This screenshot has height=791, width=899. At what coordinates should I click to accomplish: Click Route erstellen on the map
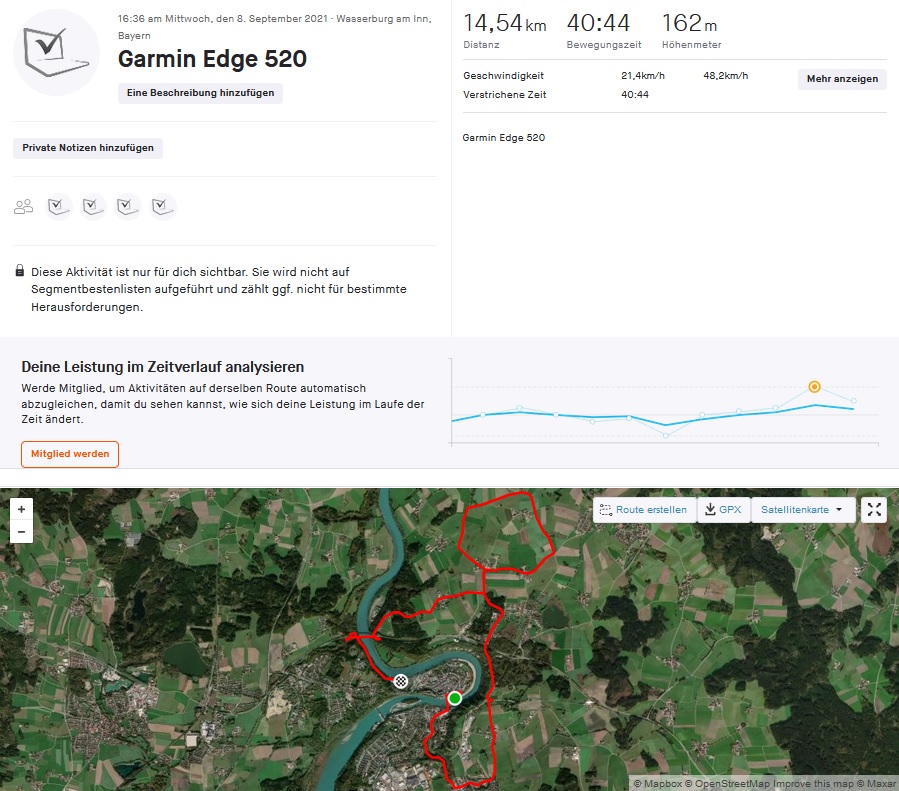coord(644,510)
